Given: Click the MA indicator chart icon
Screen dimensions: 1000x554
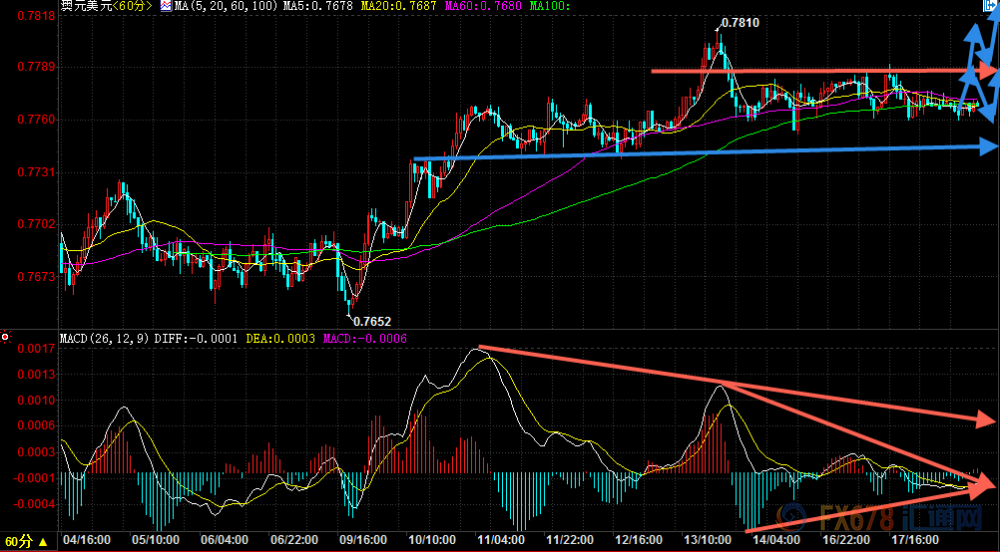Looking at the screenshot, I should click(166, 7).
